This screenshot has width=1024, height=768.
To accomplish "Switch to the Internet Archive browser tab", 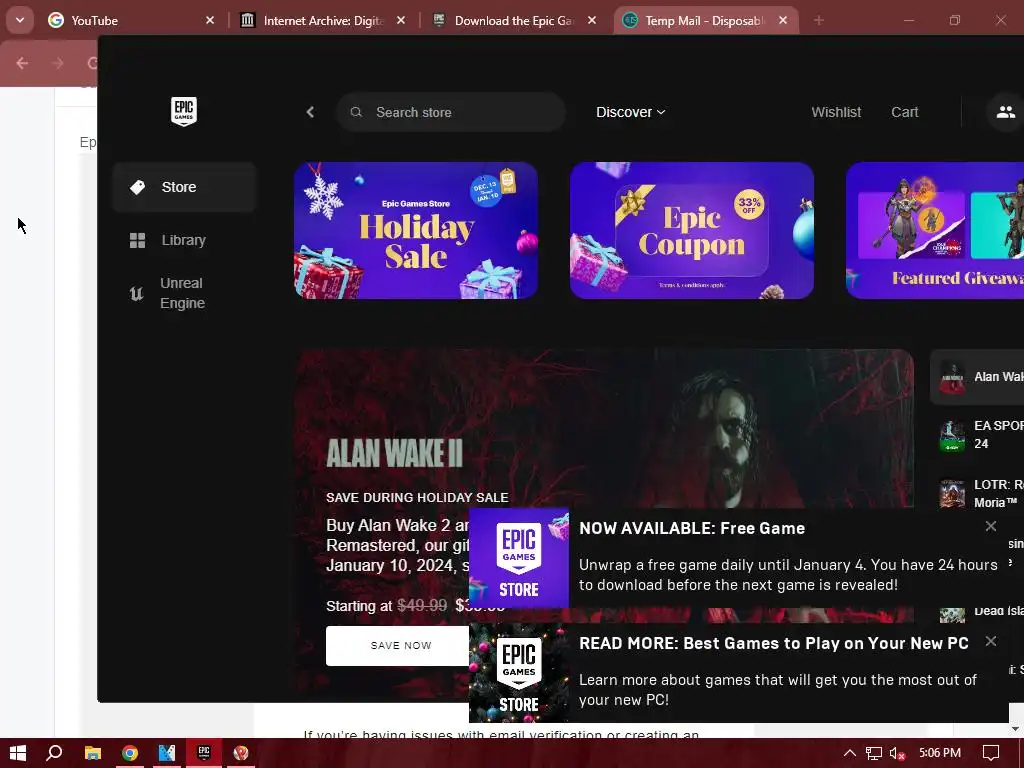I will point(323,21).
